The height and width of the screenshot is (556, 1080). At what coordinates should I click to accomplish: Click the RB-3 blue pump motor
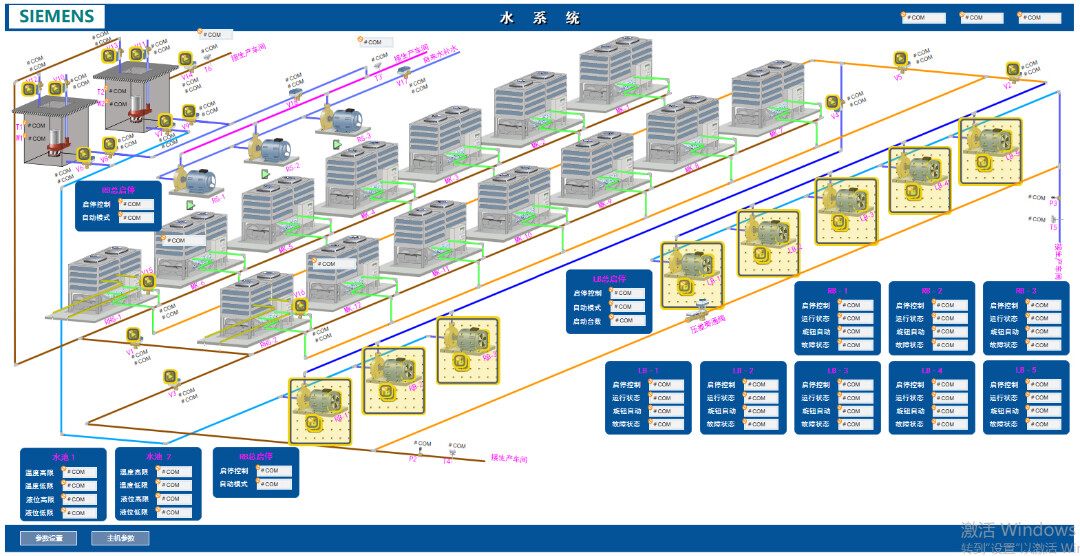346,119
